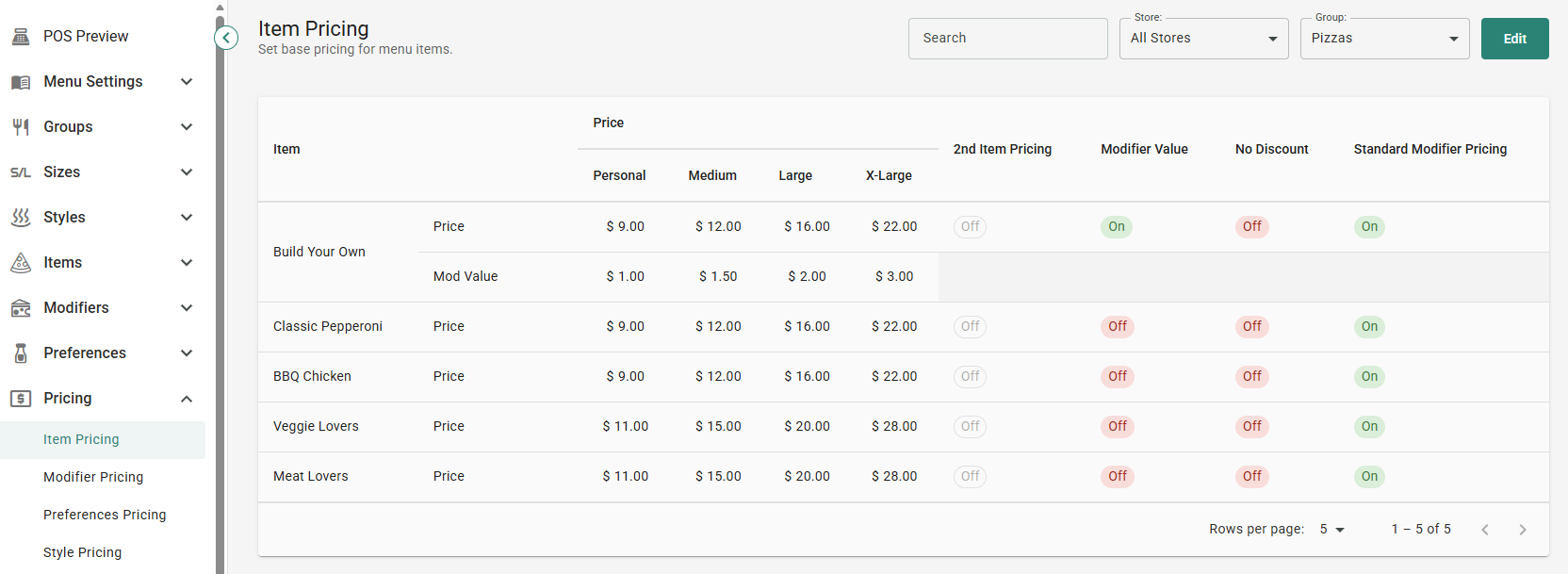Click the Pricing dollar icon
The height and width of the screenshot is (574, 1568).
click(x=21, y=399)
